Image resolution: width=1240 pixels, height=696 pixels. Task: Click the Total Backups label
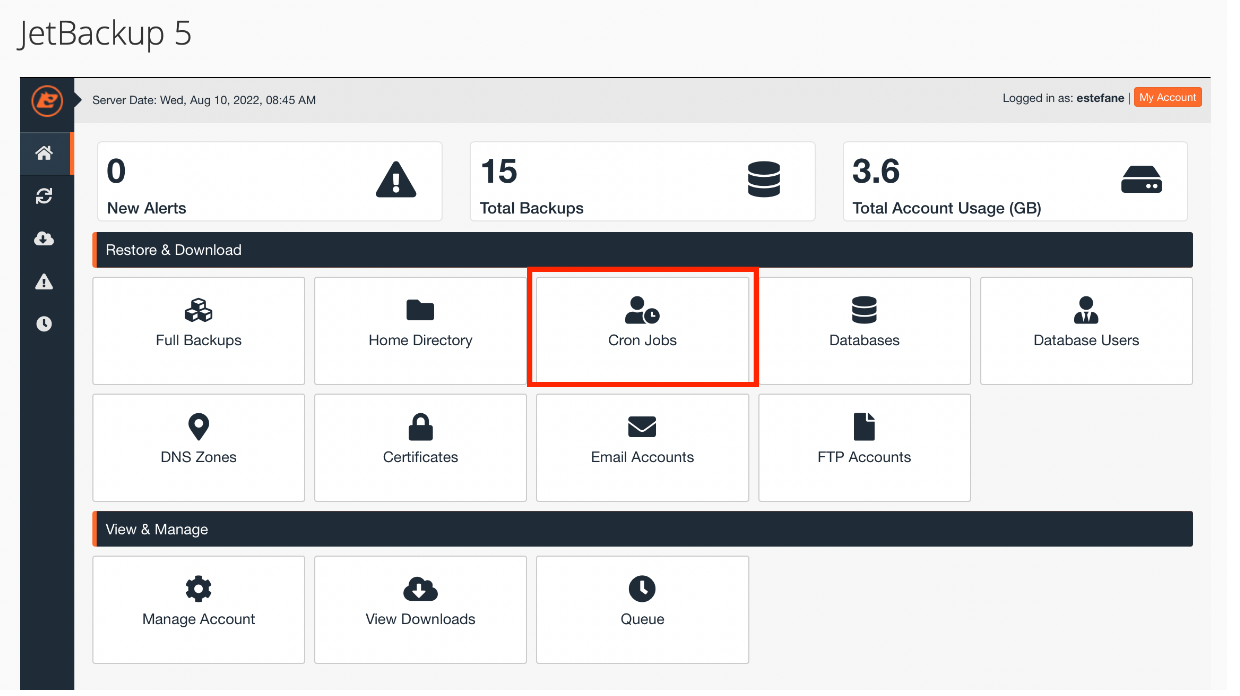tap(532, 208)
